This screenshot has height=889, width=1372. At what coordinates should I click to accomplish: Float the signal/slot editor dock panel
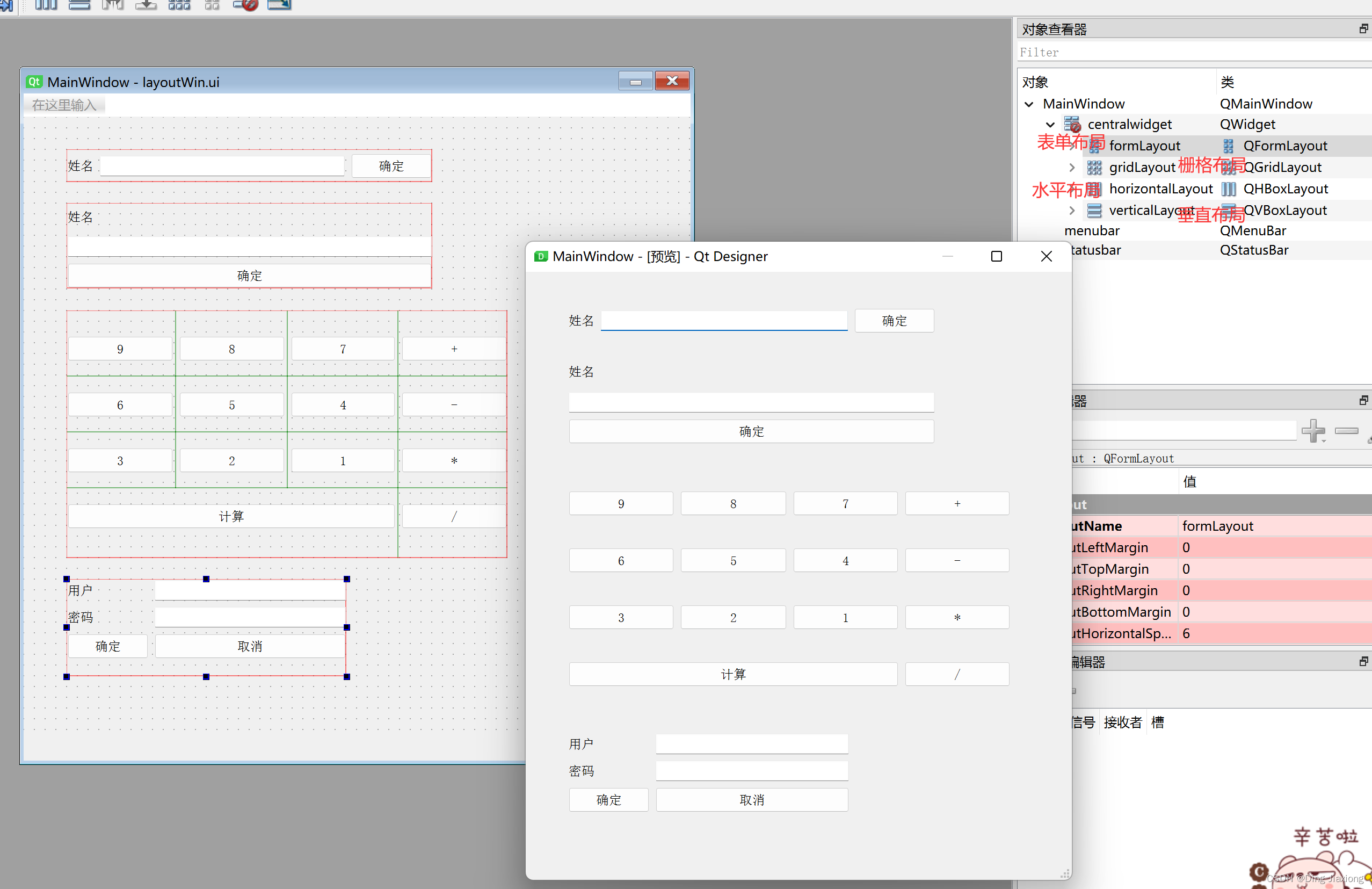1363,661
